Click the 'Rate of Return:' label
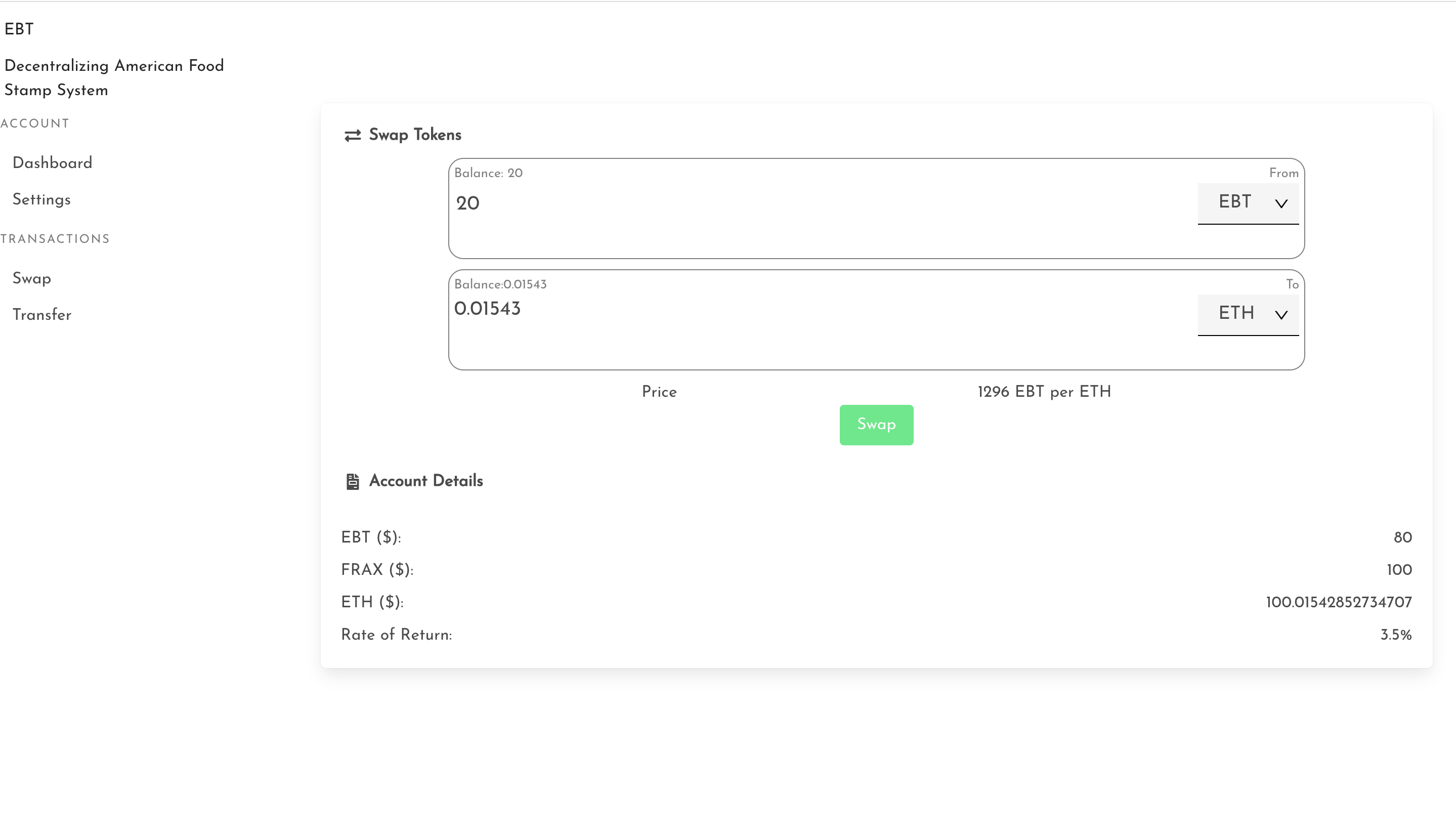 tap(396, 635)
